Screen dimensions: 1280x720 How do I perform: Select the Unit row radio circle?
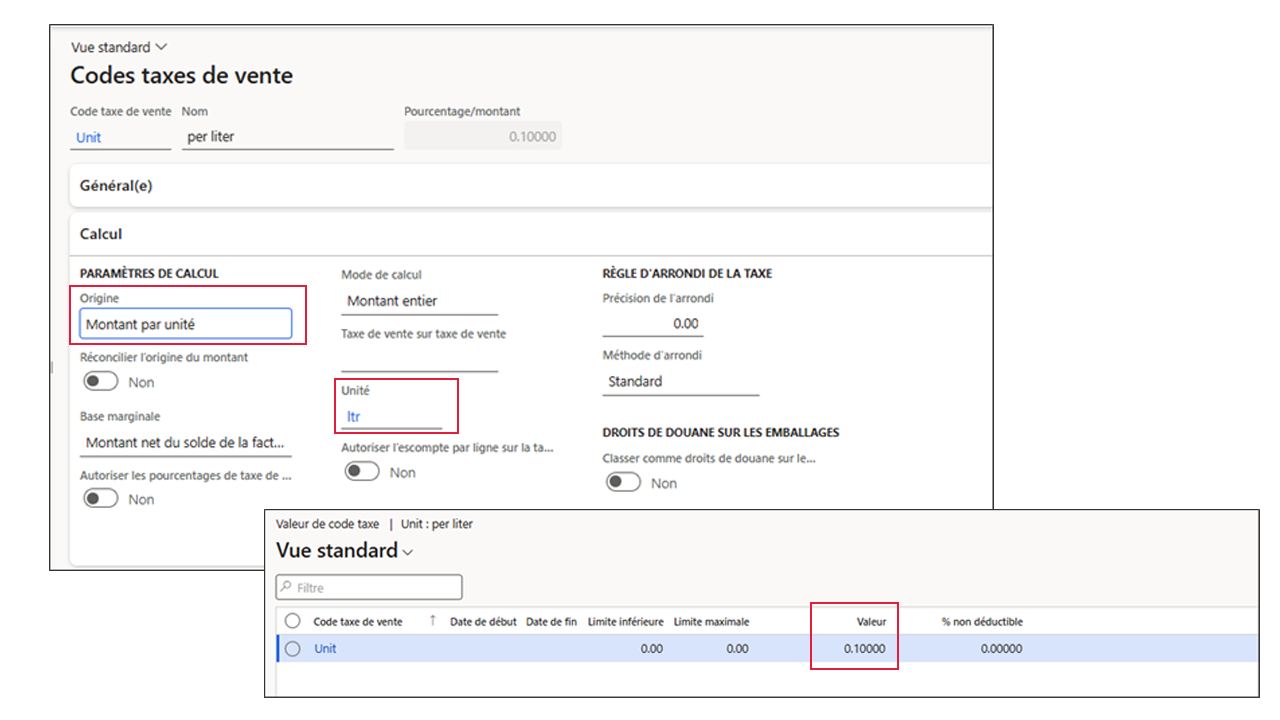click(292, 649)
